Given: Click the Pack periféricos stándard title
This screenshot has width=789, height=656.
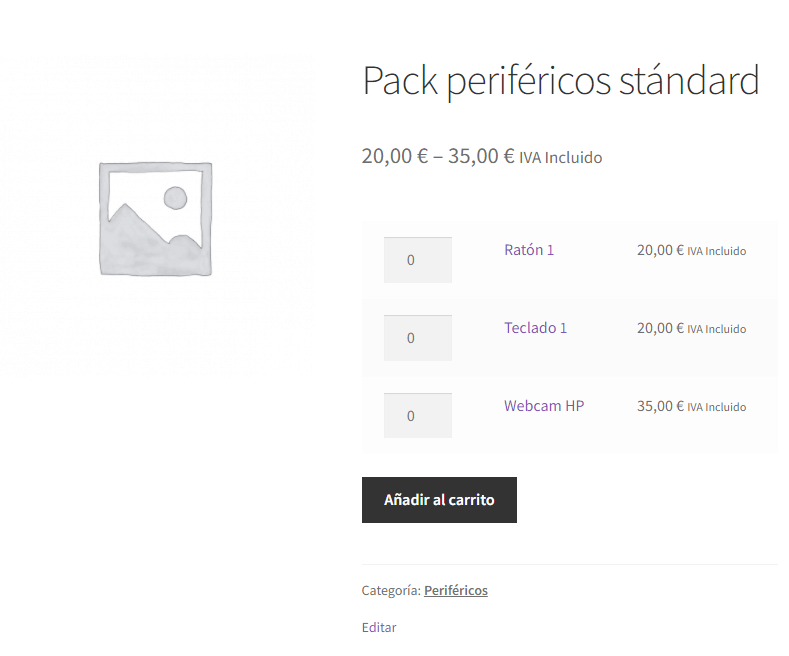Looking at the screenshot, I should pos(561,80).
